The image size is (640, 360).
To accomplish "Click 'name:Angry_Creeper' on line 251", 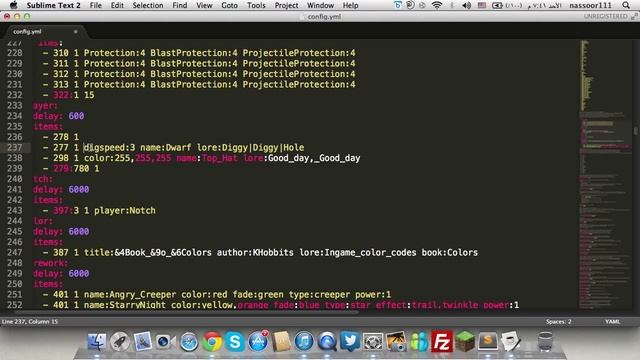I will (x=130, y=295).
